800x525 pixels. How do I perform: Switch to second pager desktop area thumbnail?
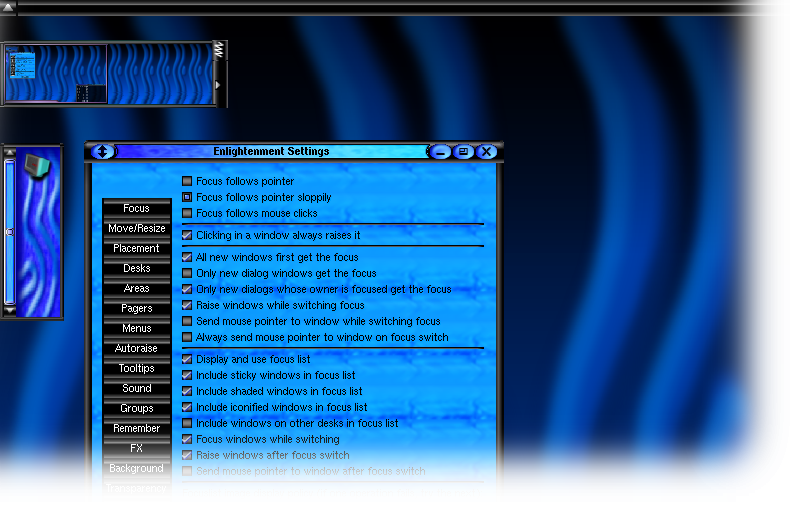click(x=161, y=74)
